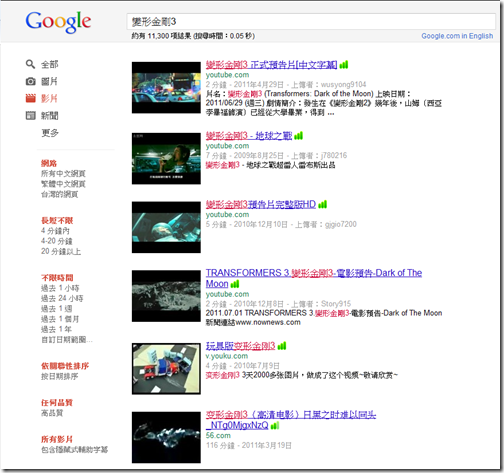Screen dimensions: 504x473
Task: Open result 變形金剛3 正式預告片[中文字幕]
Action: 271,64
